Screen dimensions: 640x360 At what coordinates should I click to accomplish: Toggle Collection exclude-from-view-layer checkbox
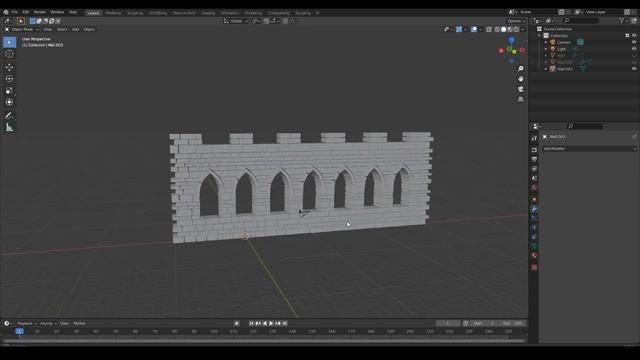[627, 36]
